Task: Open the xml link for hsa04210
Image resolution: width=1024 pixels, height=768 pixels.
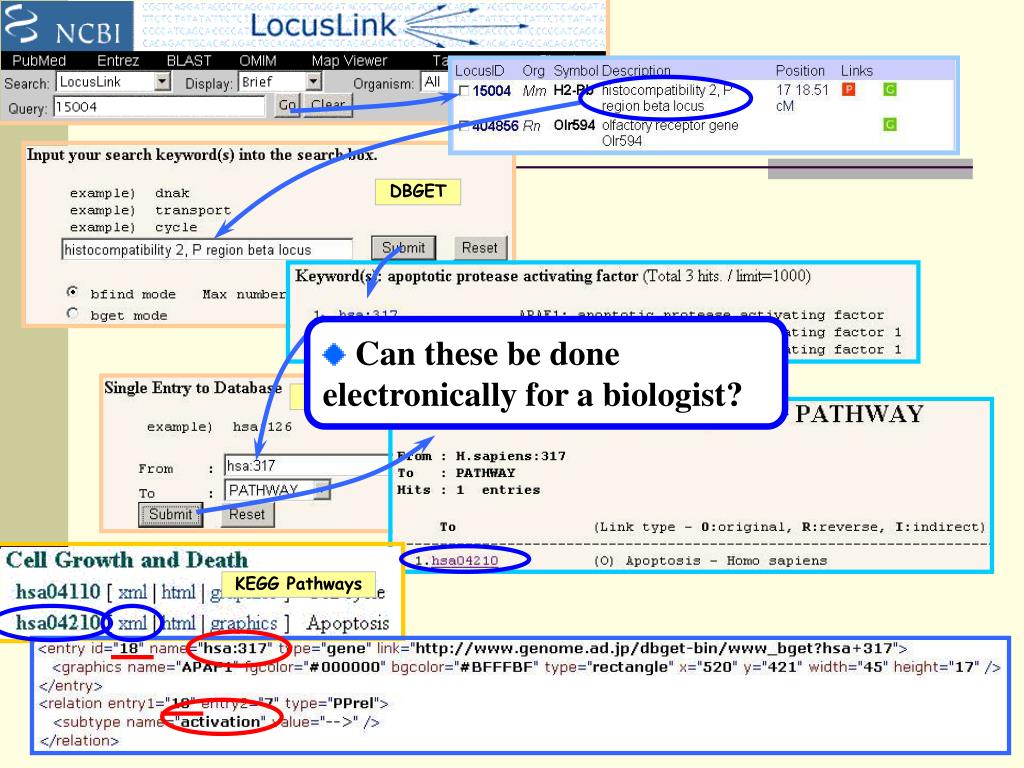Action: tap(133, 623)
